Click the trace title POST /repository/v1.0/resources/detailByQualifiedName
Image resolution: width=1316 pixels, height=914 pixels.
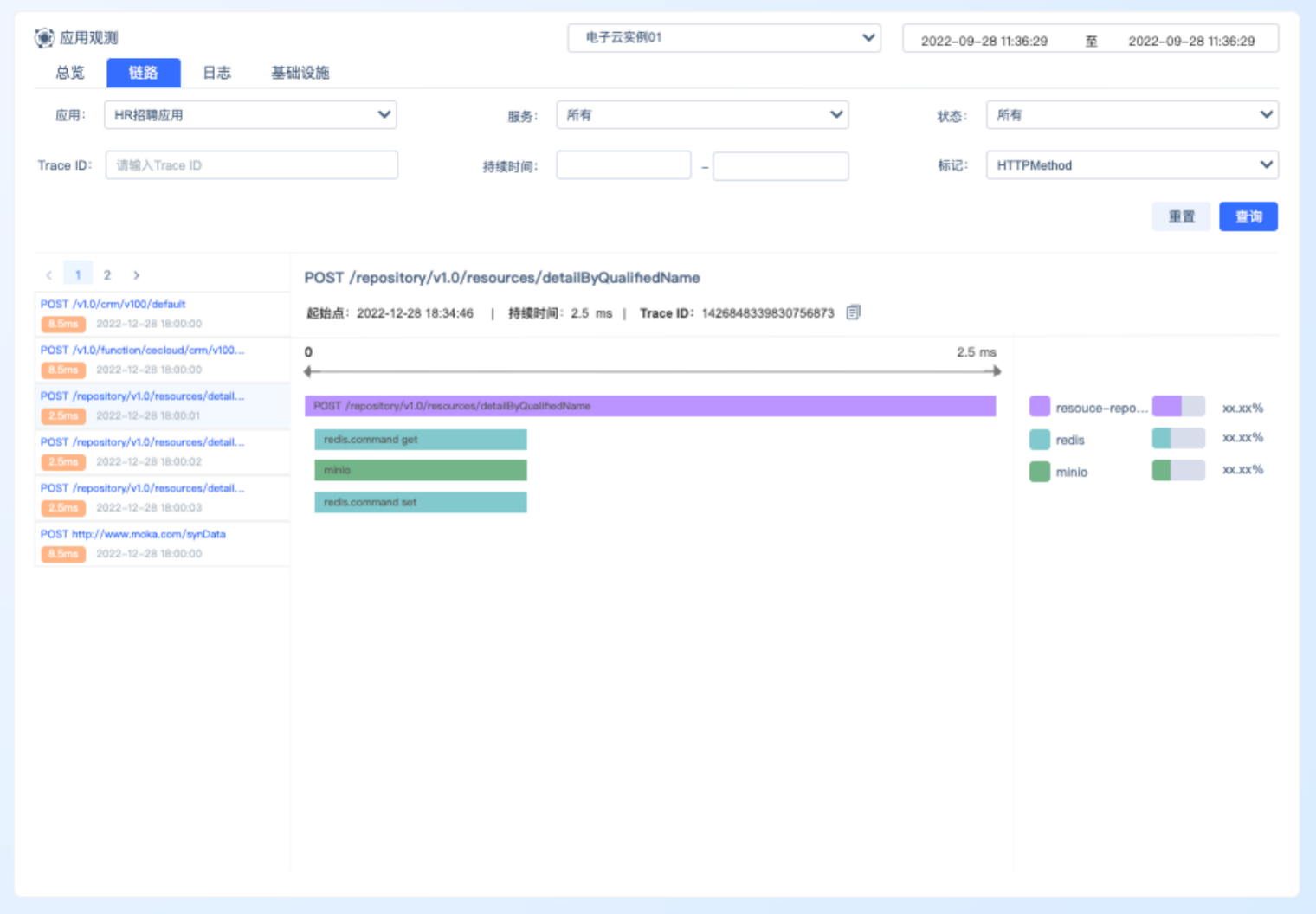pos(502,278)
